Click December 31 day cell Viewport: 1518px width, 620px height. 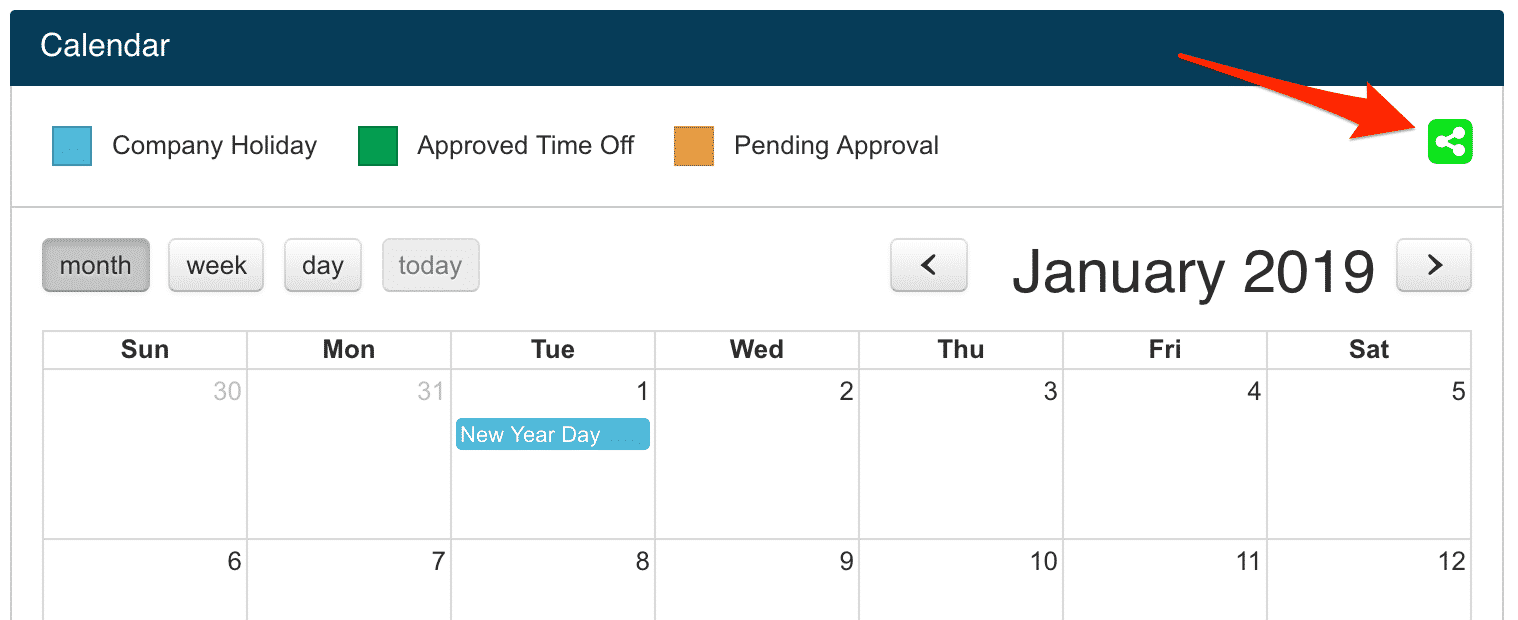click(x=349, y=470)
